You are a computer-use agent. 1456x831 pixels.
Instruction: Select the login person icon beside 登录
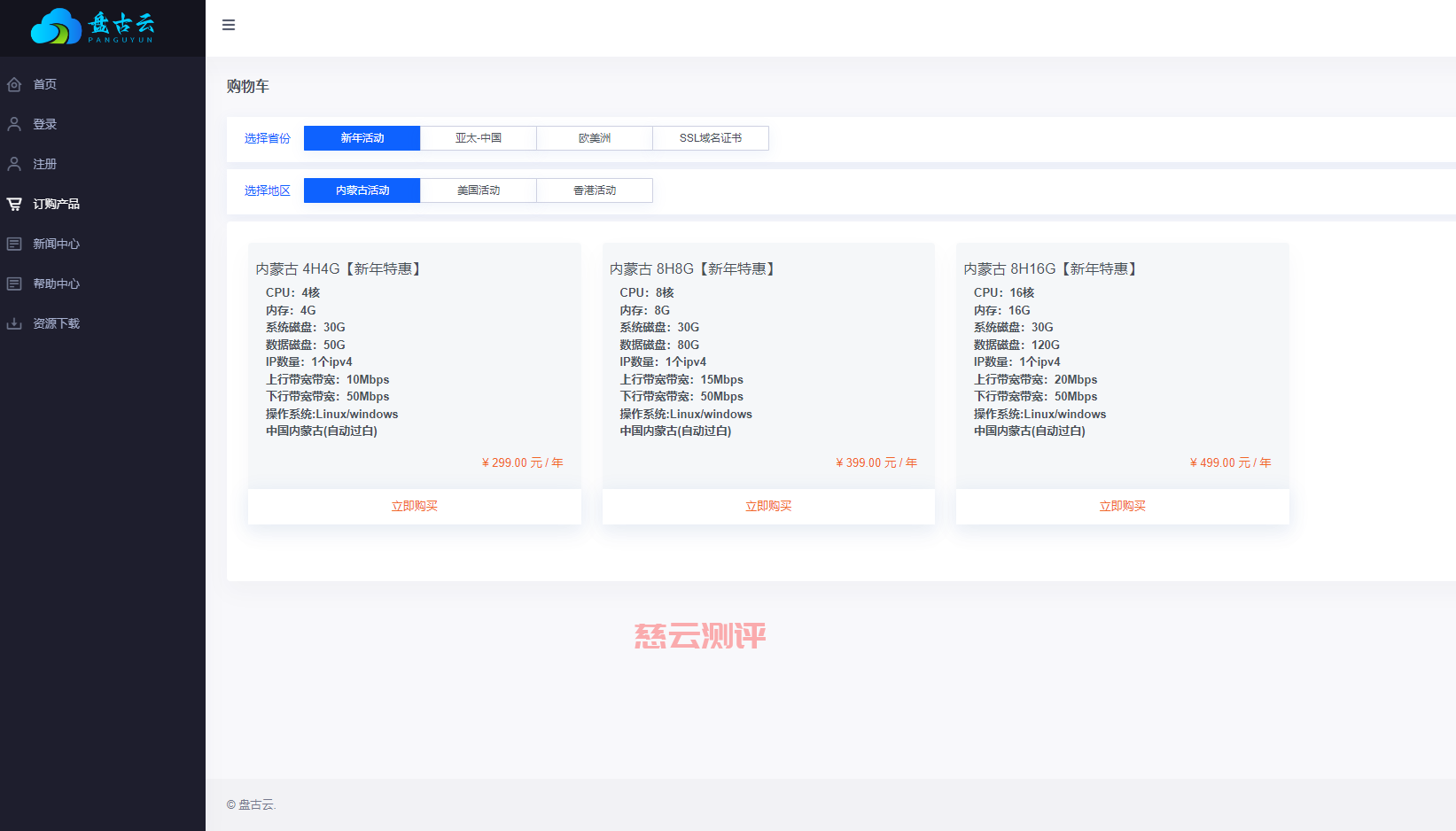point(14,123)
